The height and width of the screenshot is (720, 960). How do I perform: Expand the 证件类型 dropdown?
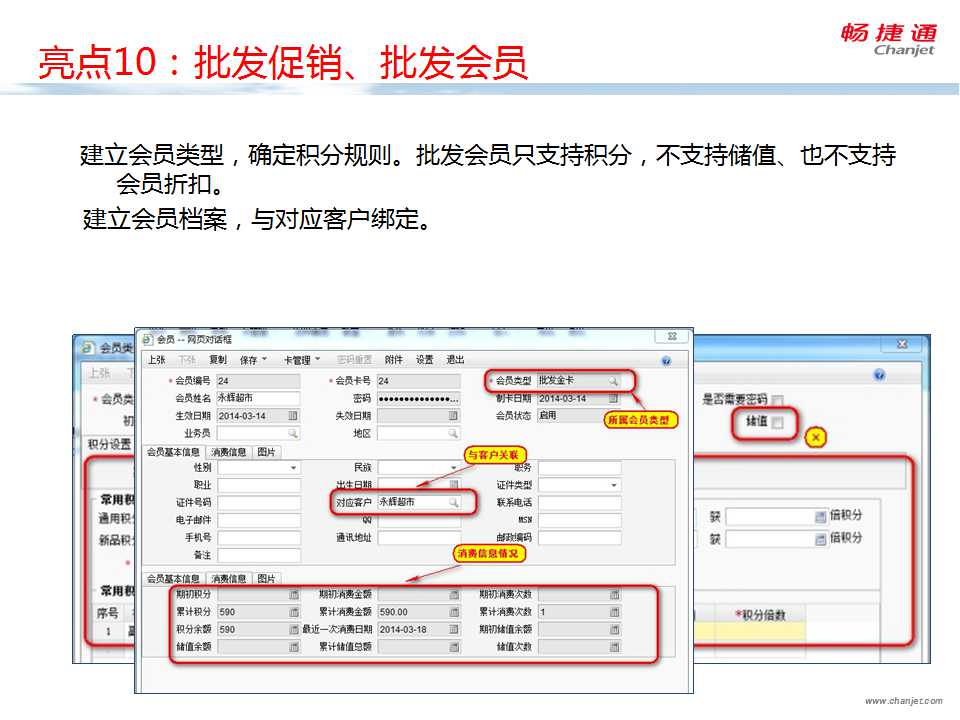click(x=613, y=485)
